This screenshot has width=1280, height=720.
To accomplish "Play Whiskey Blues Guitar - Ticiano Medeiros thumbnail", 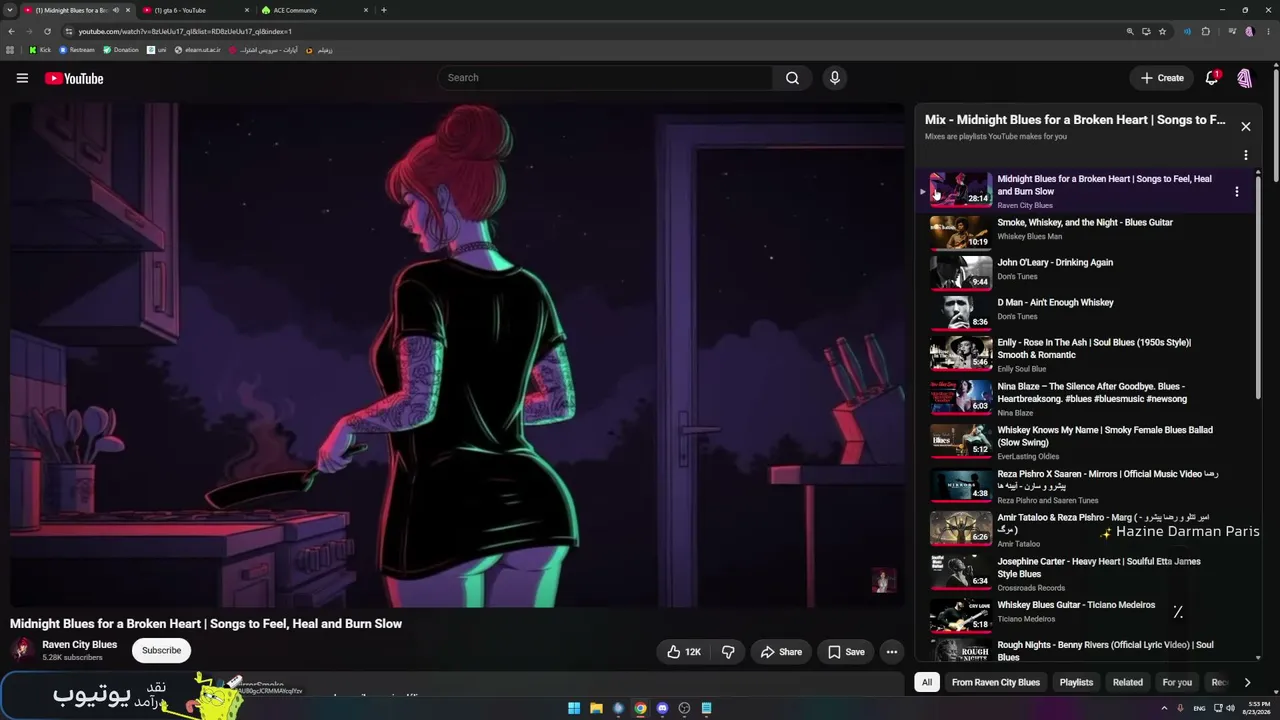I will [961, 615].
